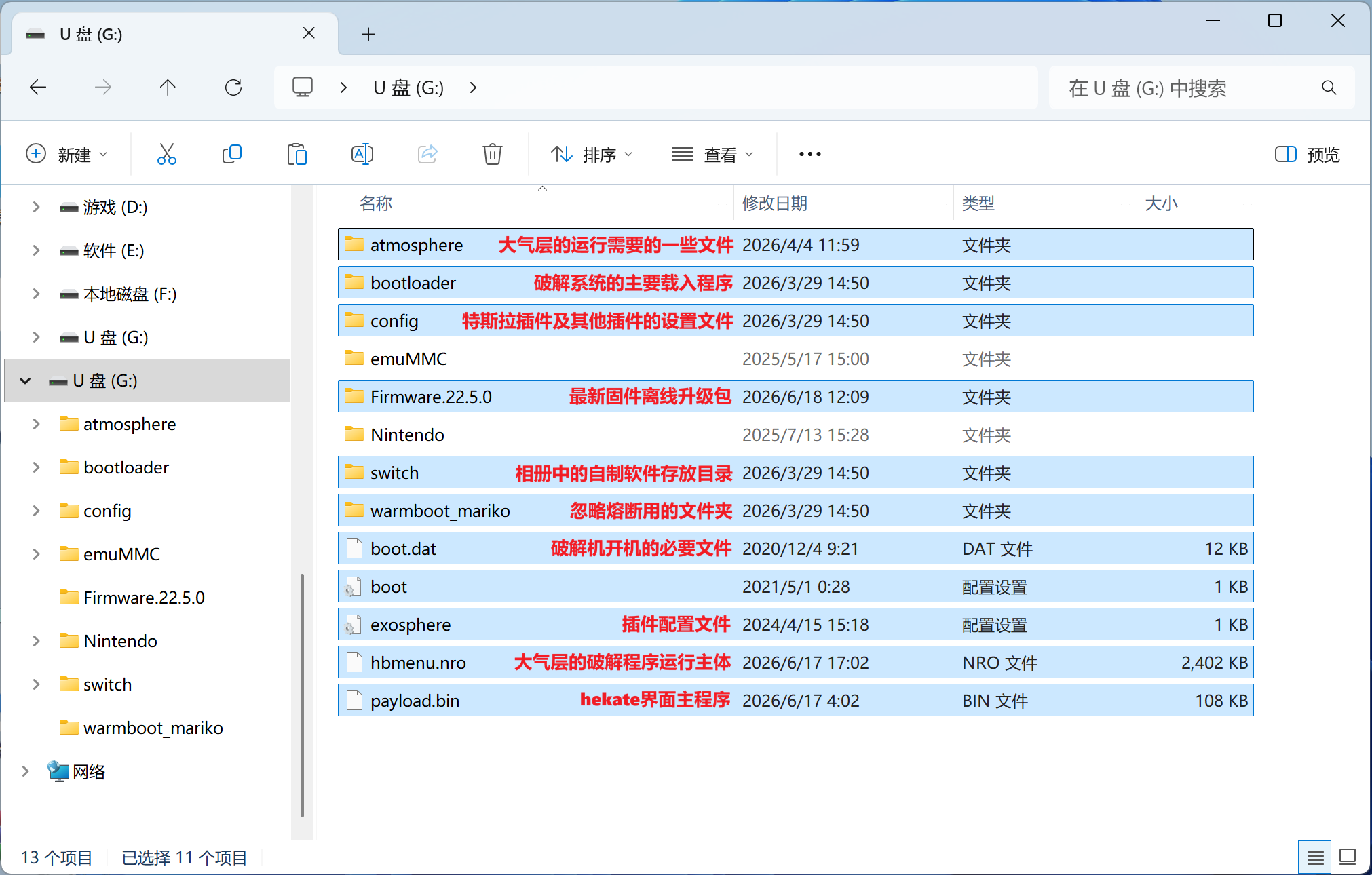The width and height of the screenshot is (1372, 875).
Task: Go forward with the right arrow
Action: coord(103,87)
